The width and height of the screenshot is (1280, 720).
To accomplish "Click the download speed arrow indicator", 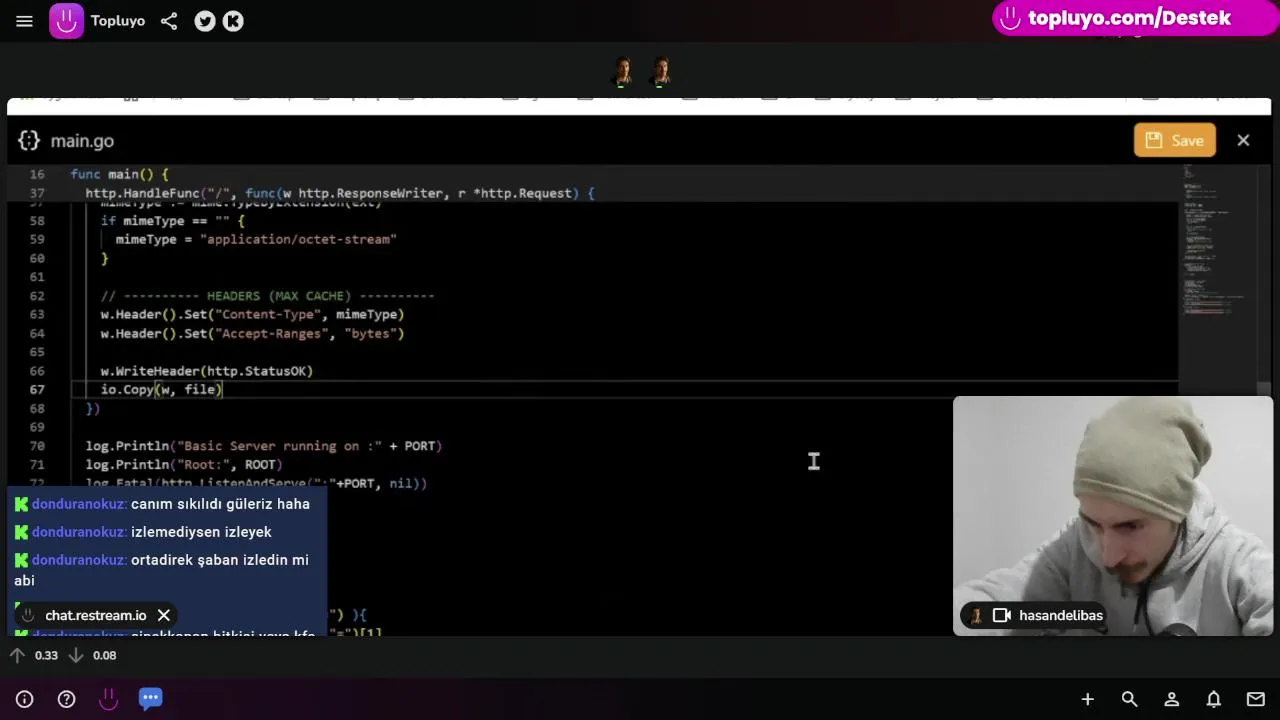I will [x=75, y=655].
